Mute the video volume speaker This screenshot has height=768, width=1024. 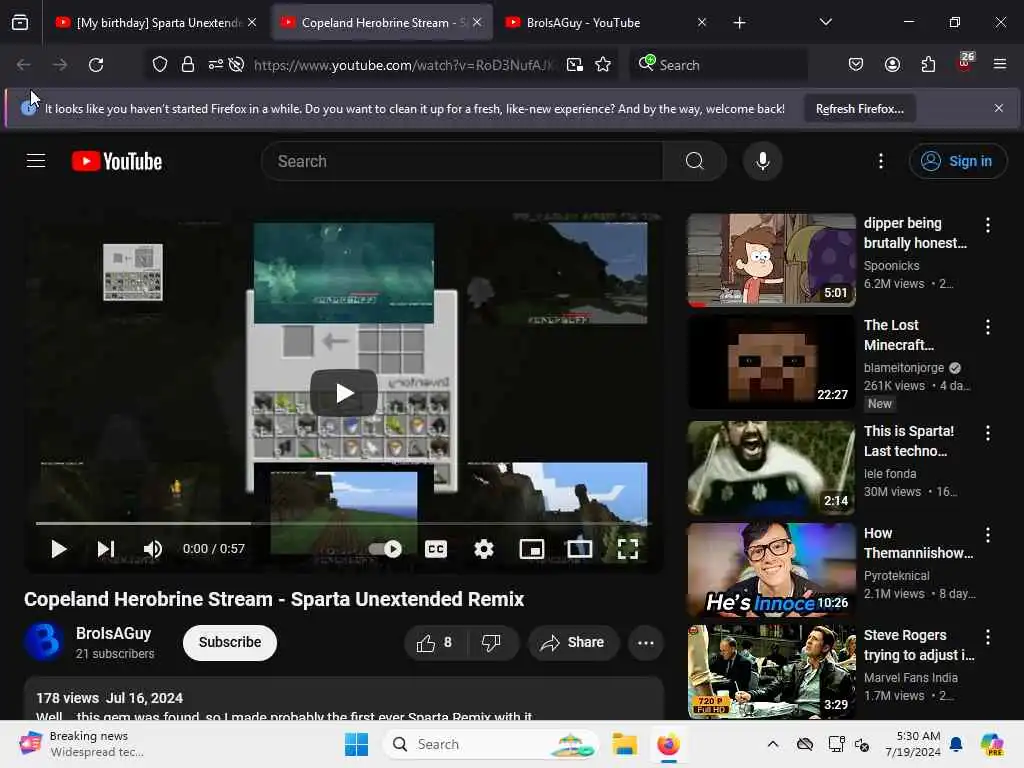point(152,549)
